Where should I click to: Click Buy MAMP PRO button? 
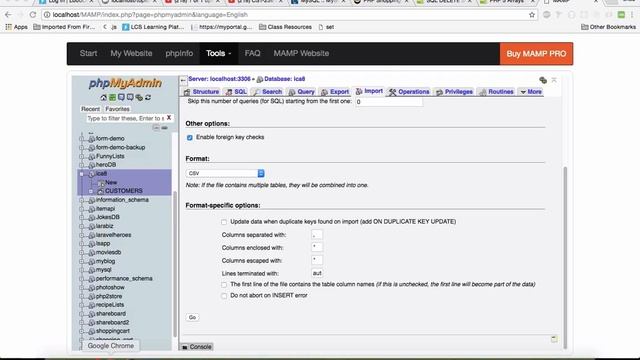pyautogui.click(x=536, y=53)
